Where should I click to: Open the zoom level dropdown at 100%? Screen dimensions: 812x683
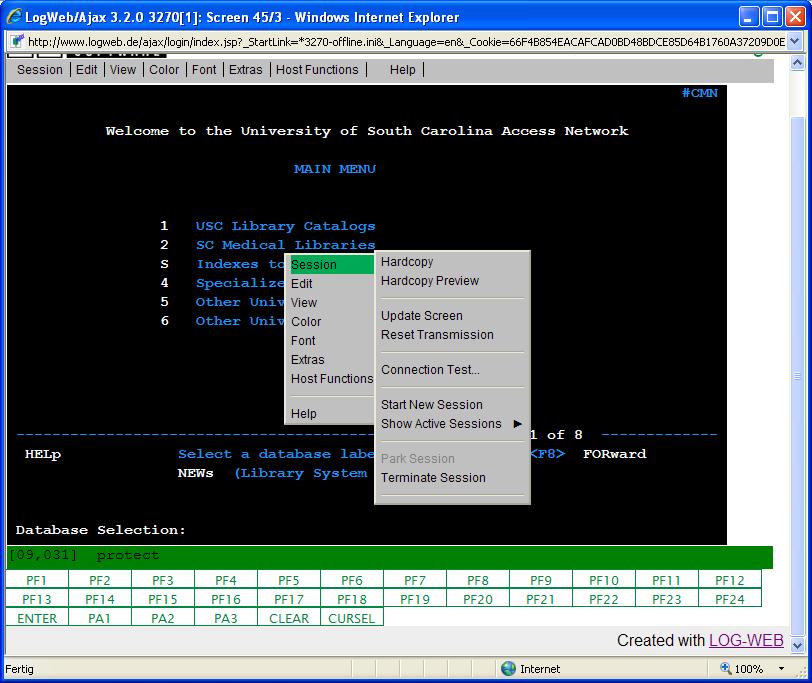(x=781, y=669)
